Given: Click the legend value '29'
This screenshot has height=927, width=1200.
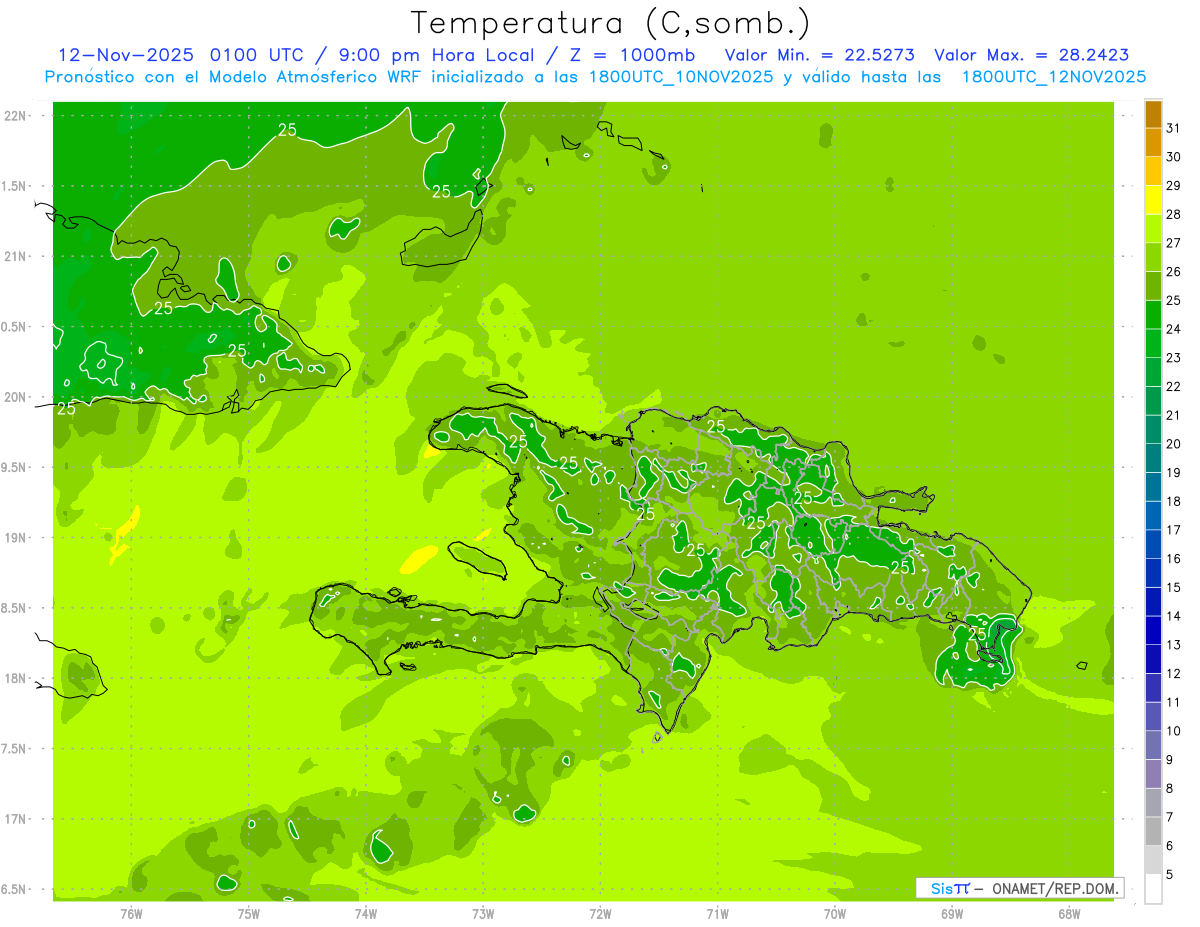Looking at the screenshot, I should tap(1173, 186).
